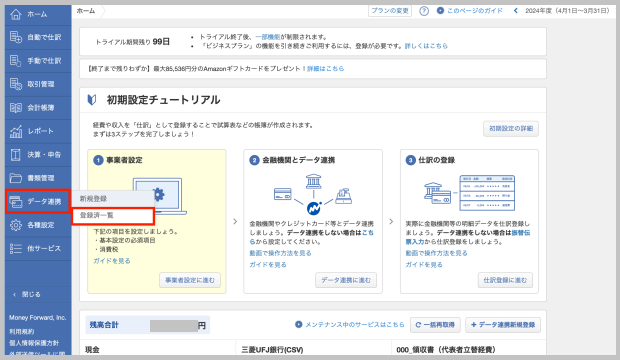Click the 仕訳登録に進む button

click(505, 280)
